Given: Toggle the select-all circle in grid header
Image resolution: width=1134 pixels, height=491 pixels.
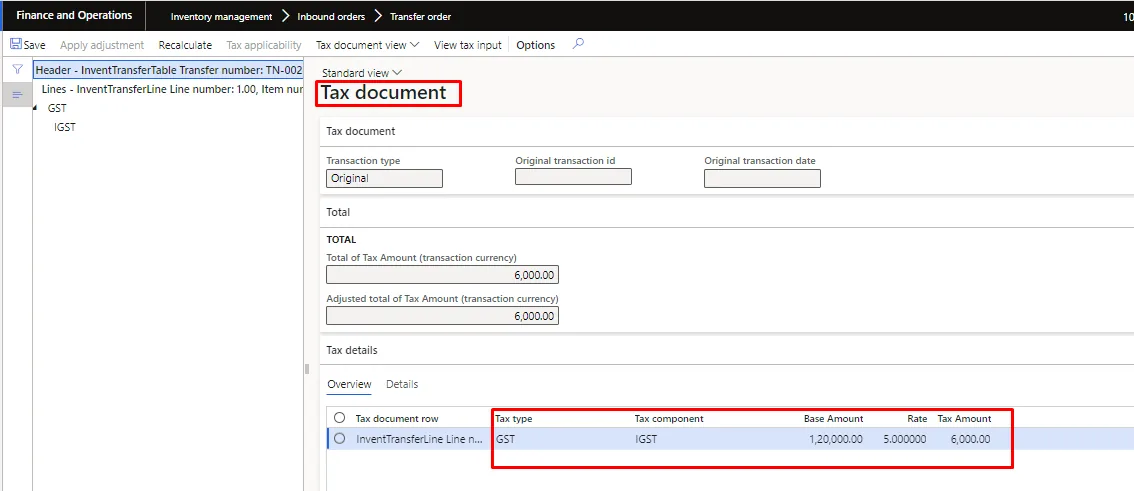Looking at the screenshot, I should pos(340,418).
